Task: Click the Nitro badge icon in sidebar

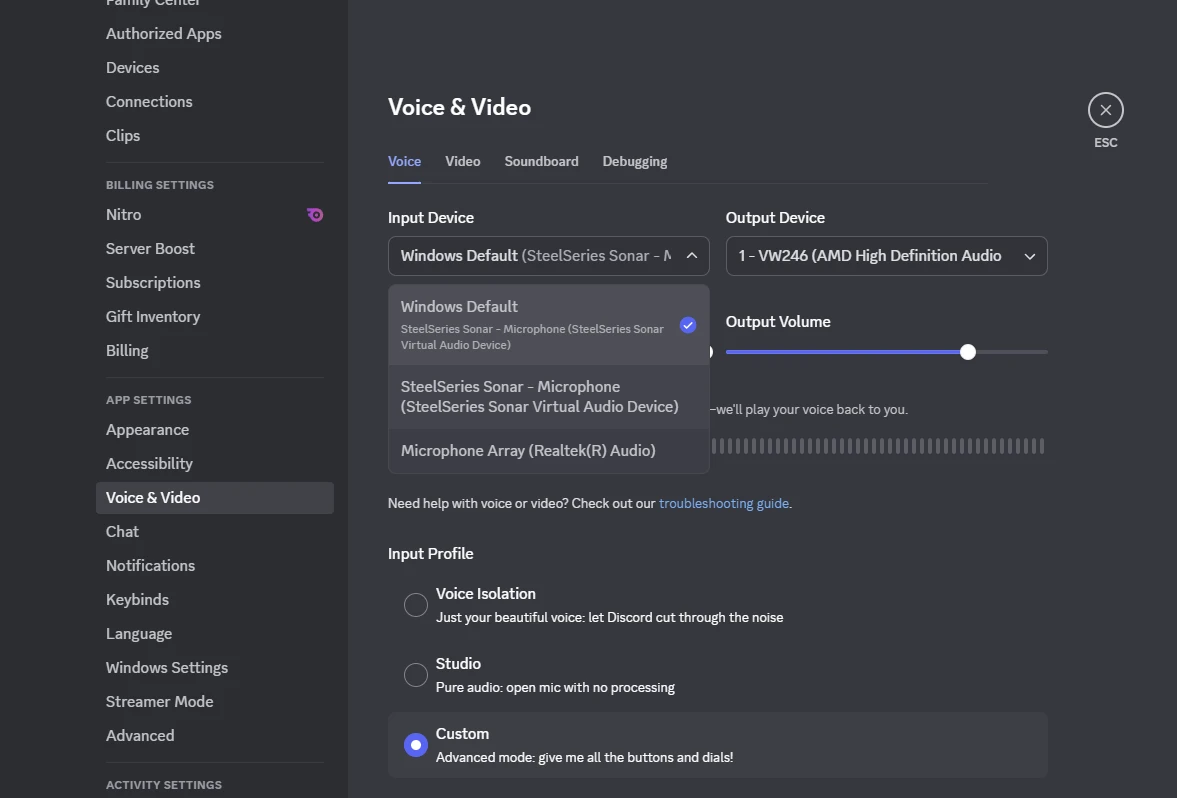Action: pos(315,215)
